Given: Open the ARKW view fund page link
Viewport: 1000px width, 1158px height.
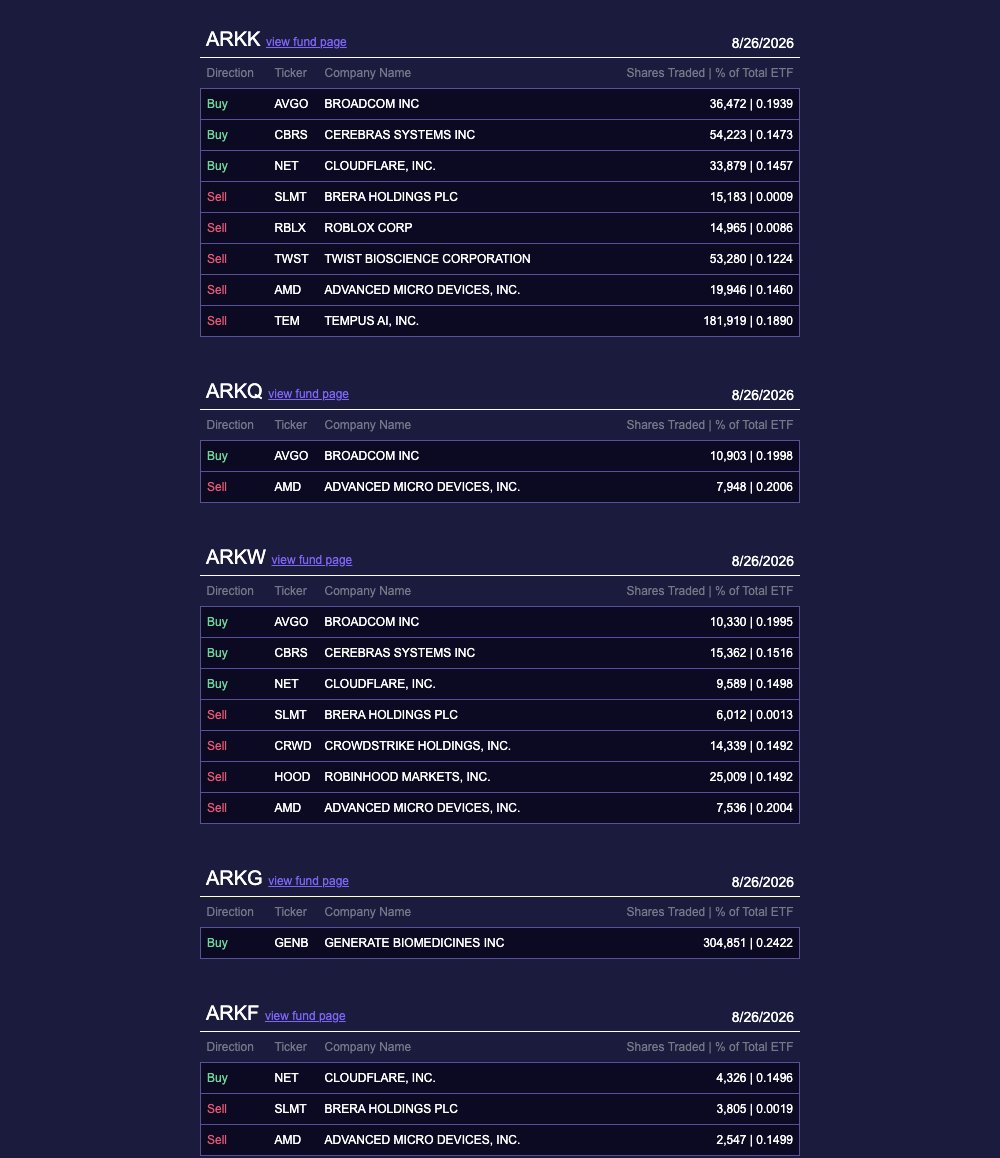Looking at the screenshot, I should [312, 561].
